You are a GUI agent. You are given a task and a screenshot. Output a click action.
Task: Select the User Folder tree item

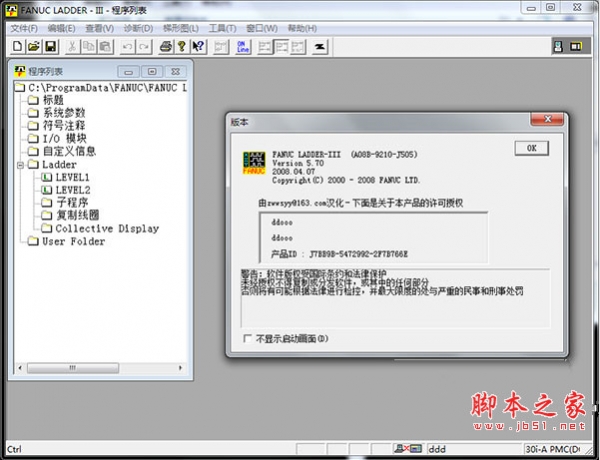coord(73,241)
